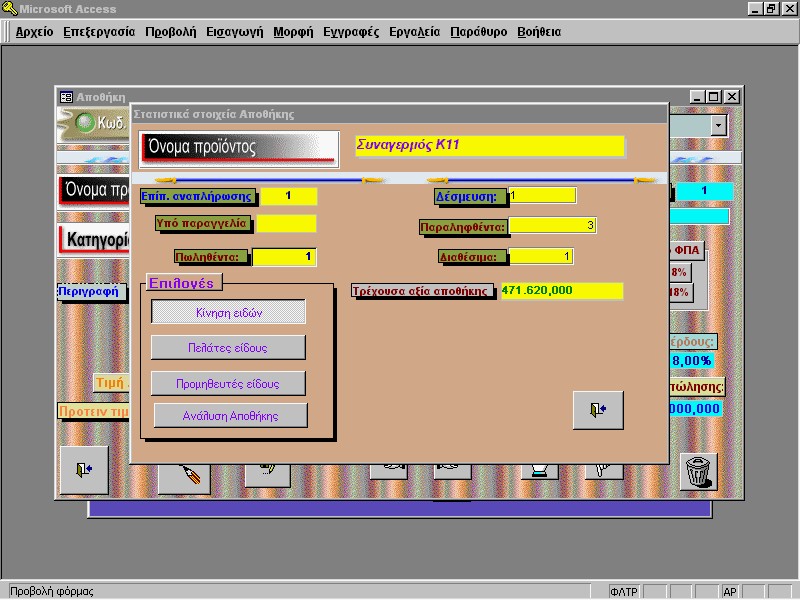Click the Ανάλυση Αποθήκης button
The width and height of the screenshot is (800, 600).
pyautogui.click(x=231, y=416)
